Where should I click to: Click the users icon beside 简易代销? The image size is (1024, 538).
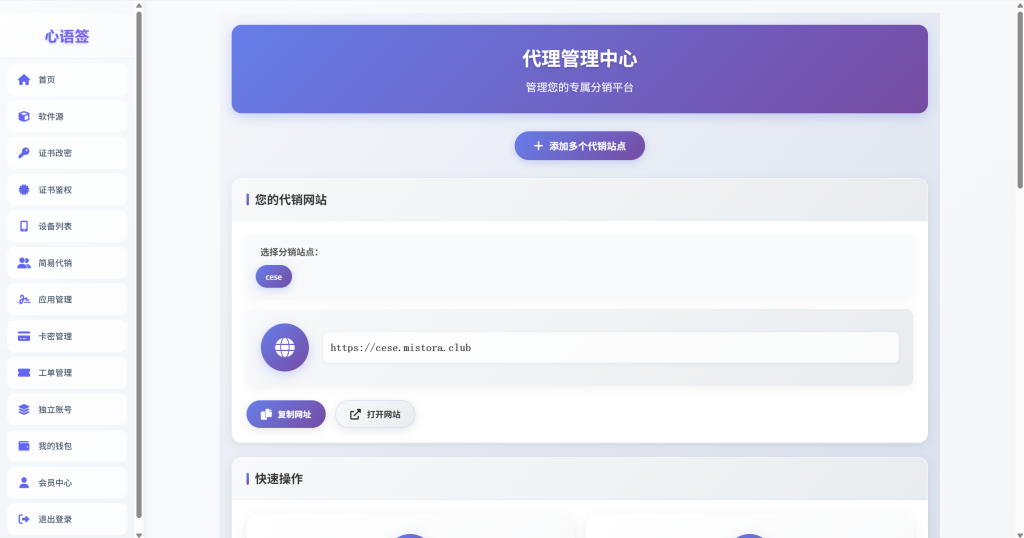point(24,262)
